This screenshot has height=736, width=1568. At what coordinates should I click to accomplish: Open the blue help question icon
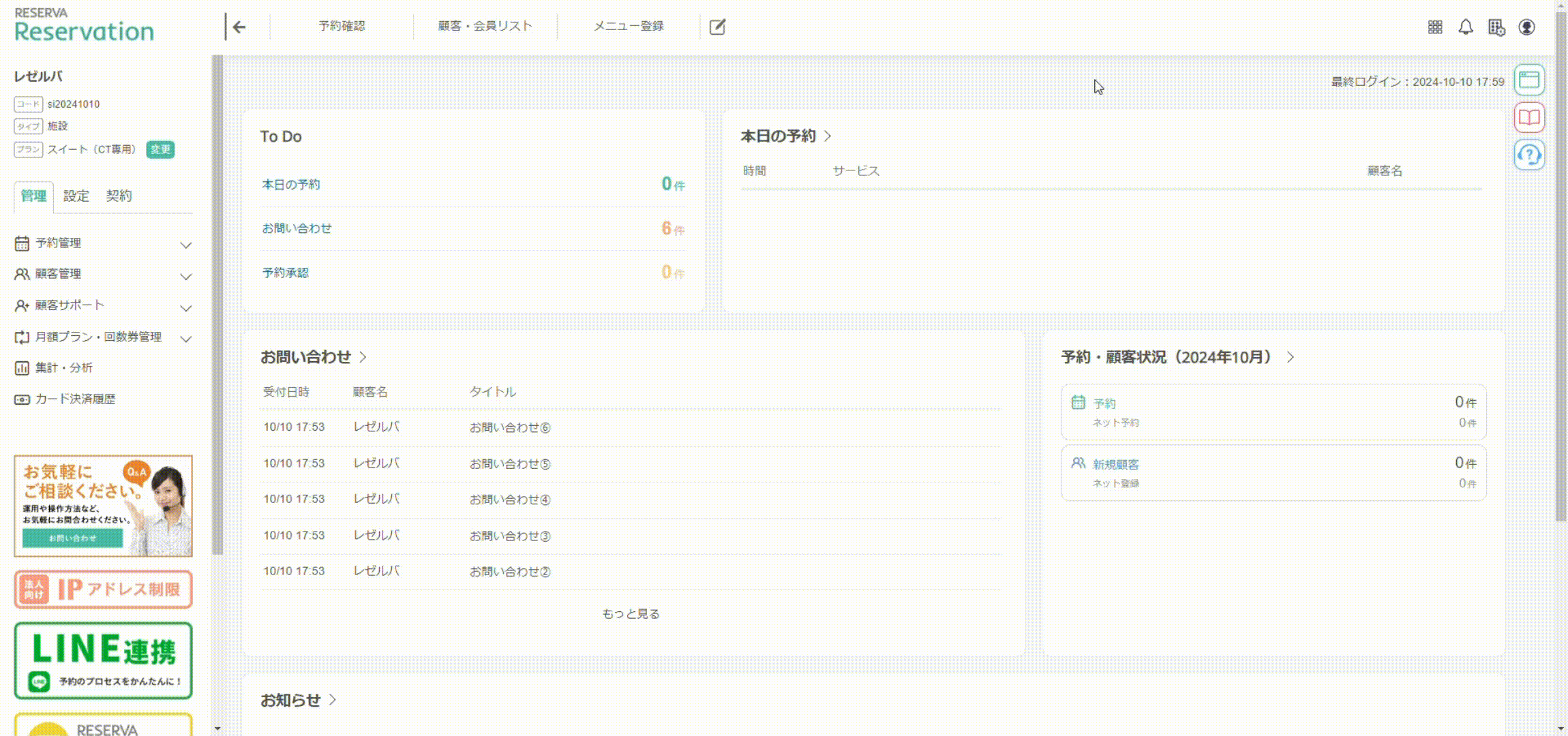pyautogui.click(x=1529, y=155)
